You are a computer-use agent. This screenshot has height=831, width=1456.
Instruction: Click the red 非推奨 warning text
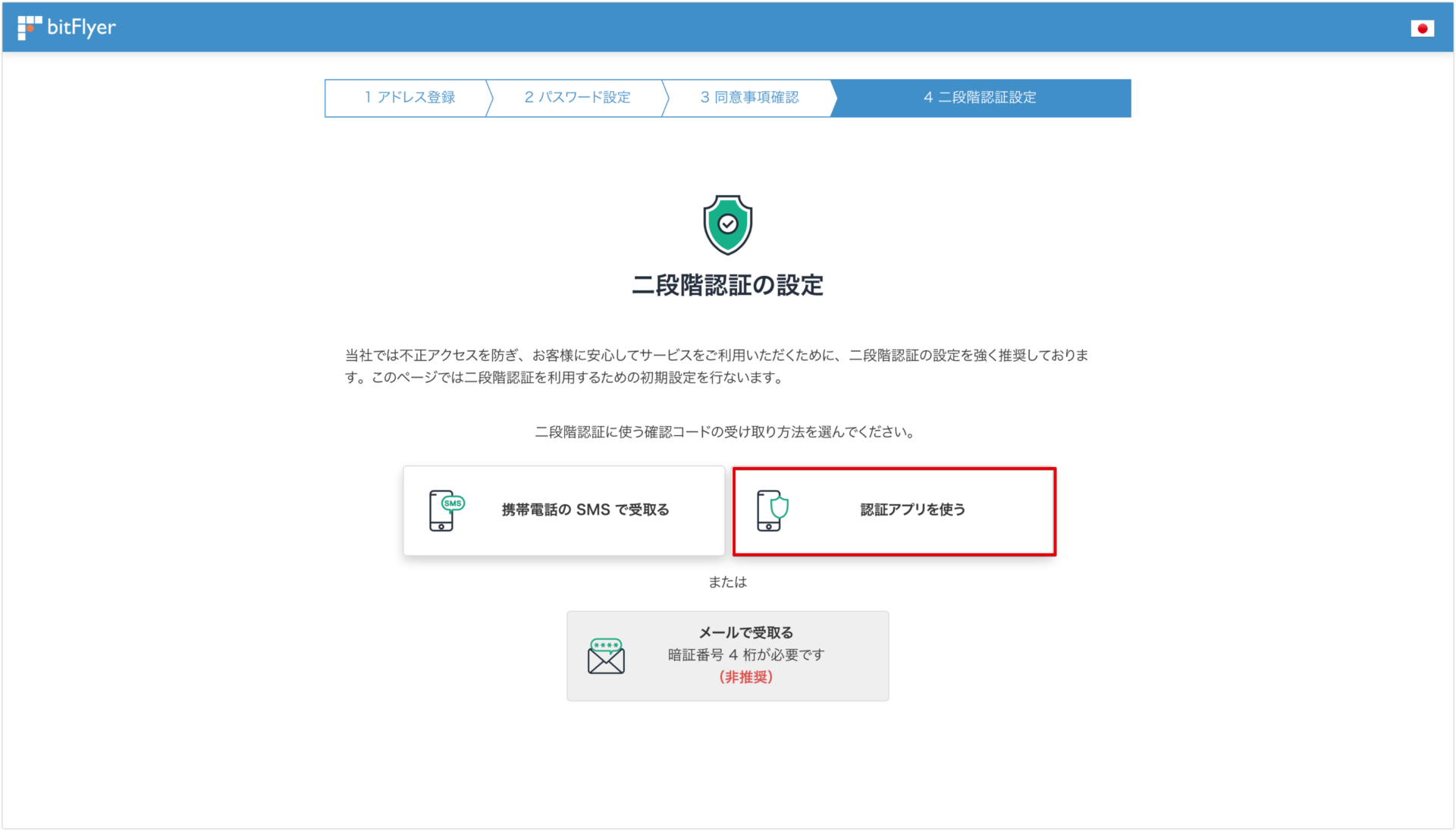[x=746, y=677]
